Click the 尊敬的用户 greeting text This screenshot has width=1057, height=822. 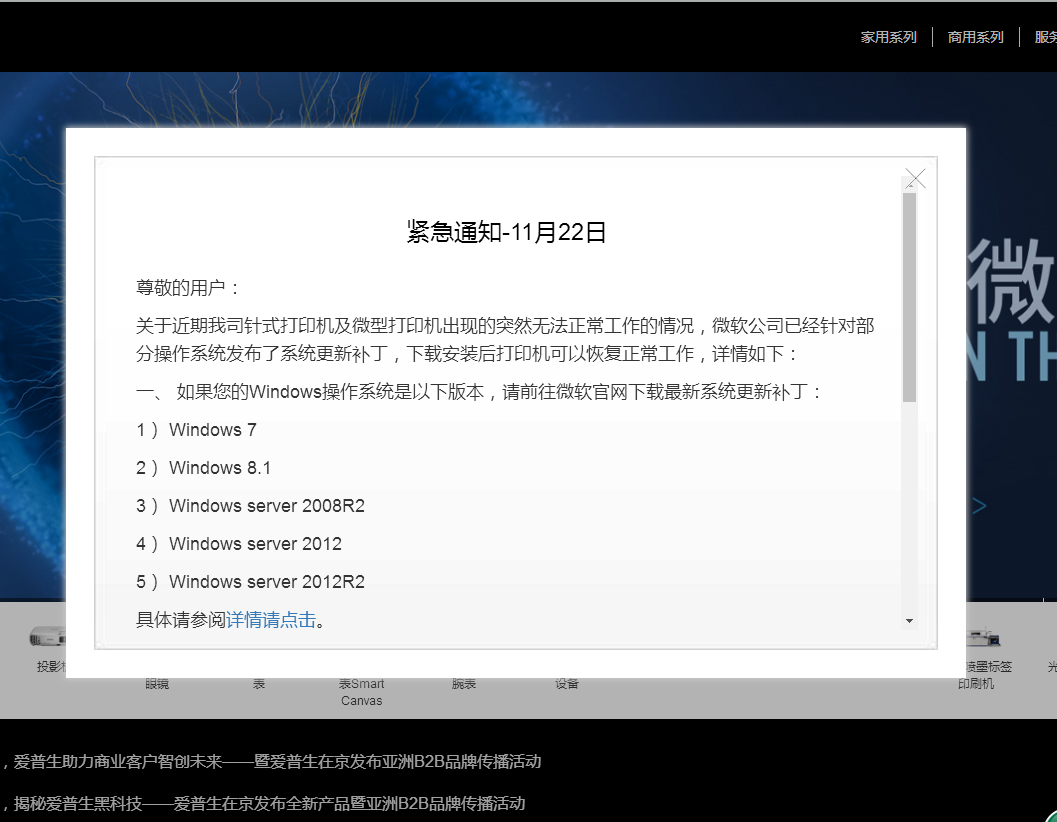click(x=188, y=288)
